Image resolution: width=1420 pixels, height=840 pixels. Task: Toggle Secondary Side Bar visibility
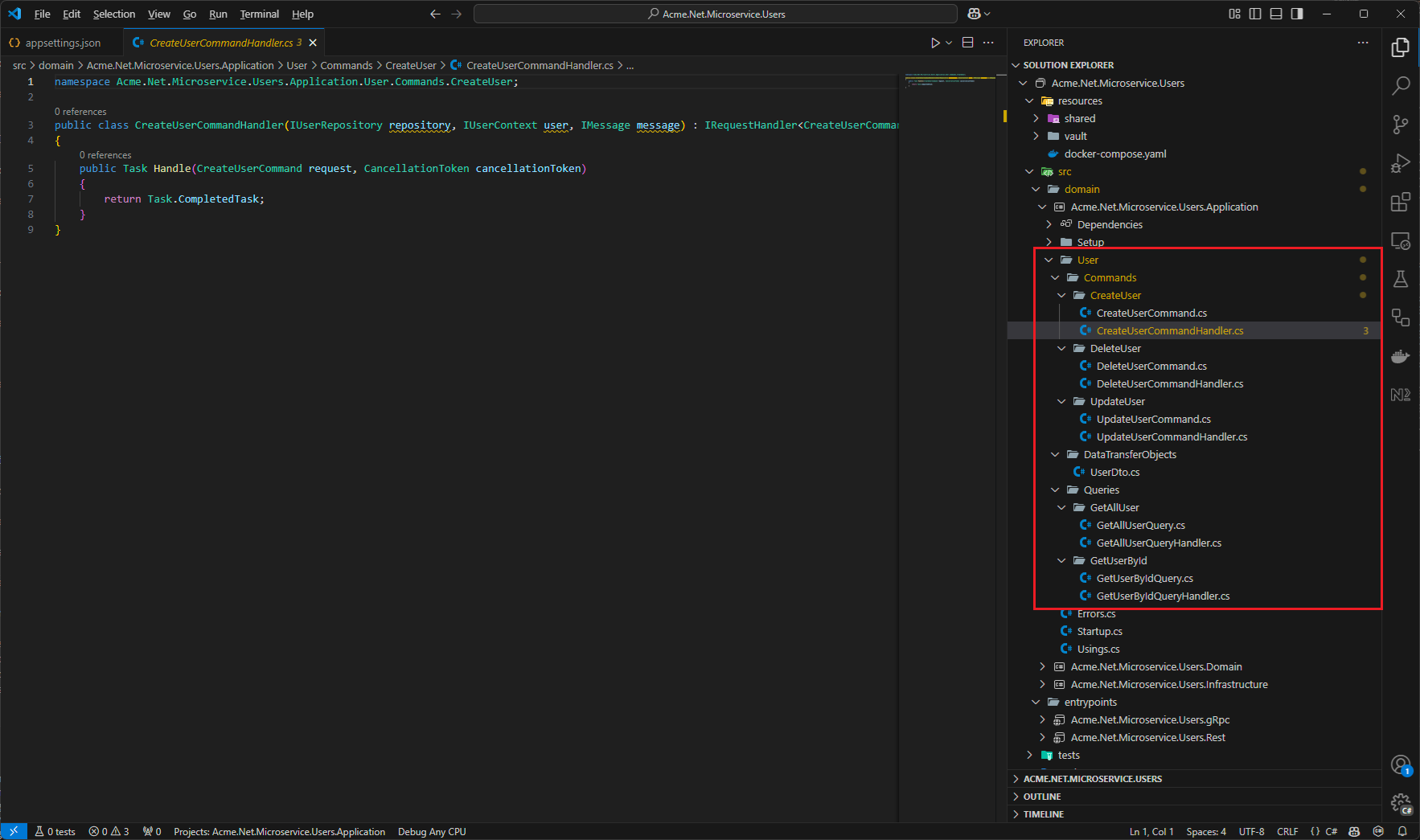[x=1297, y=14]
